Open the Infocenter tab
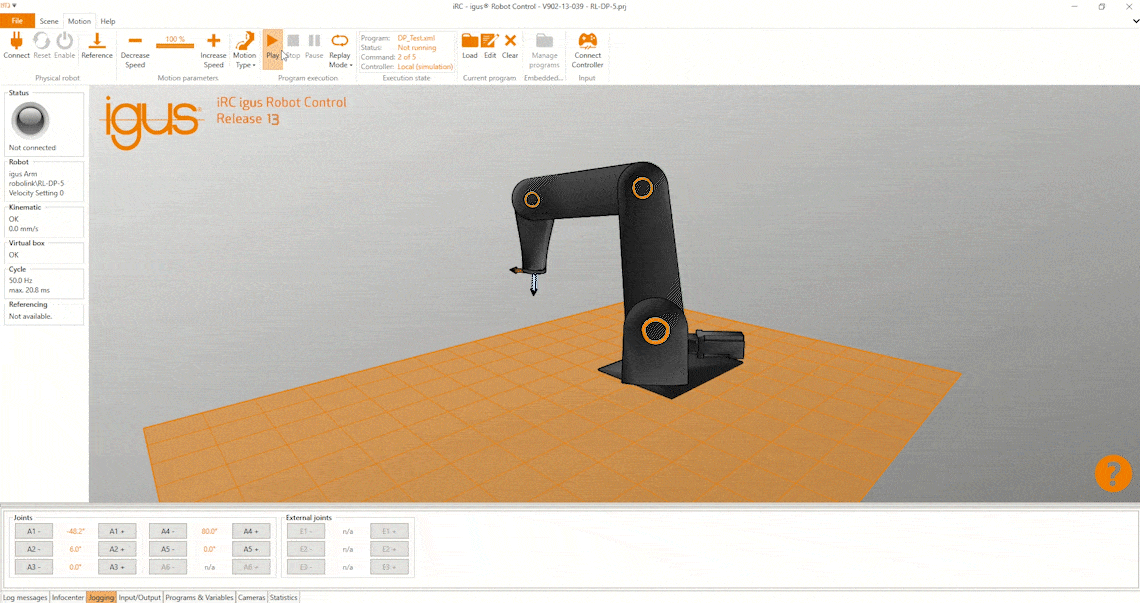Viewport: 1140px width, 603px height. 68,597
